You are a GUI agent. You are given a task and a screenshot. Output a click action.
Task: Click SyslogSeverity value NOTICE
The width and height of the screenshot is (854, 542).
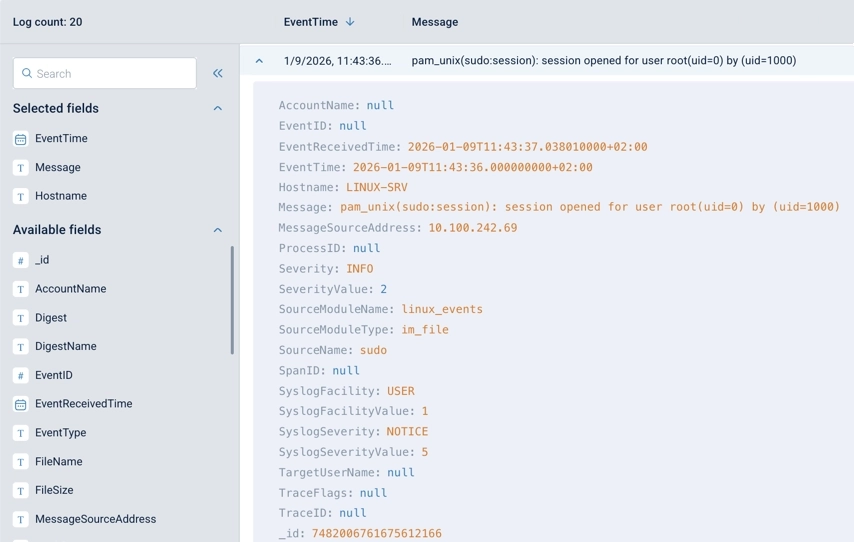407,431
